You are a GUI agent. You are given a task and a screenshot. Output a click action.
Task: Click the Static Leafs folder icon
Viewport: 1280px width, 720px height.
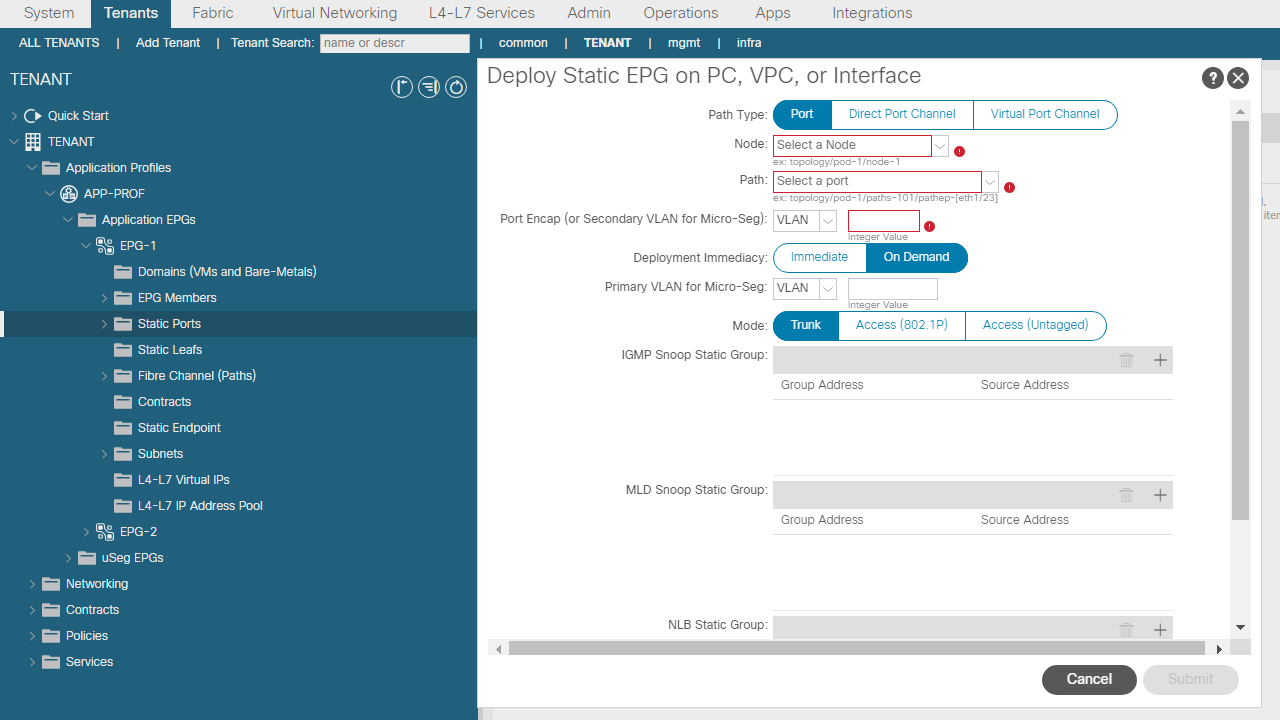coord(123,350)
